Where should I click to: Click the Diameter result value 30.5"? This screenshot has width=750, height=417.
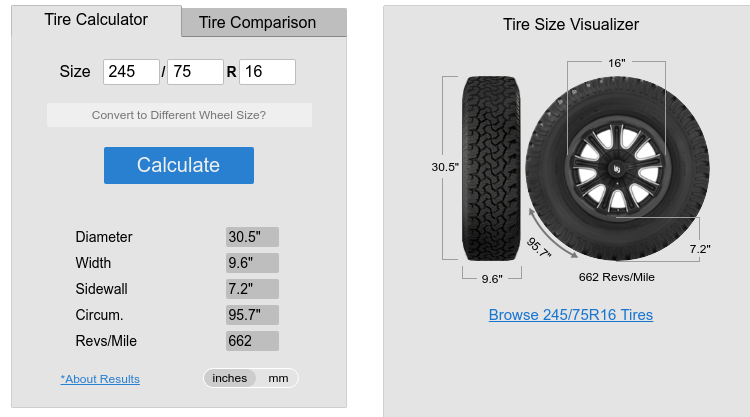coord(252,237)
